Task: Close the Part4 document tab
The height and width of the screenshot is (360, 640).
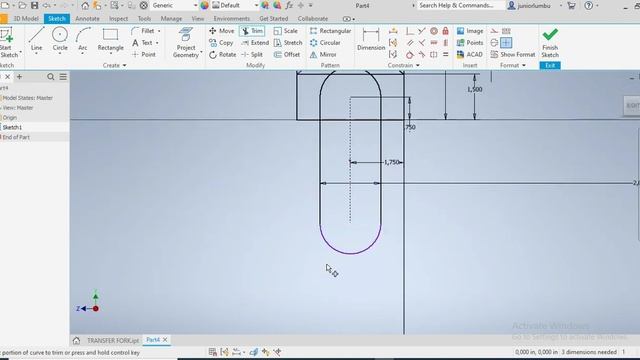Action: 165,340
